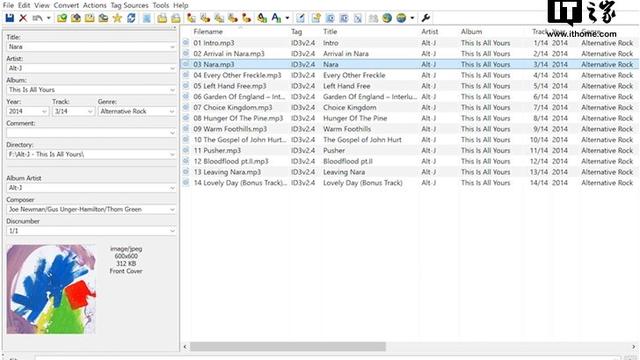Click the Extended Tags pencil icon
This screenshot has width=640, height=360.
click(300, 18)
